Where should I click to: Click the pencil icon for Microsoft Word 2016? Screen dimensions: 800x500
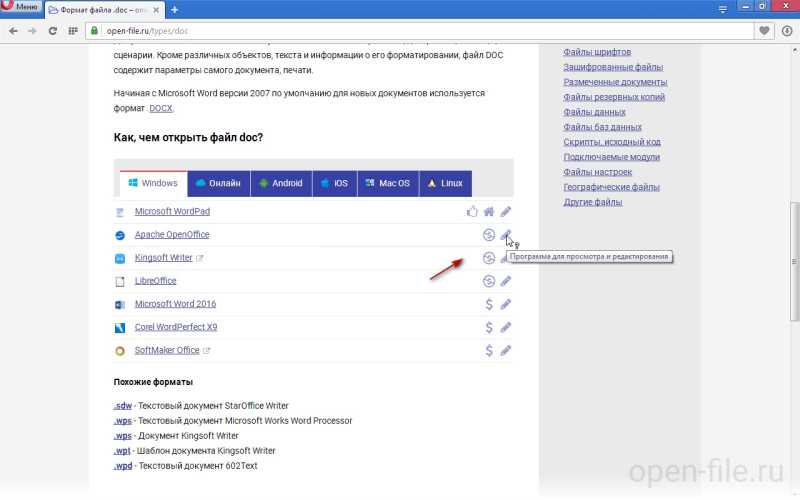(506, 305)
